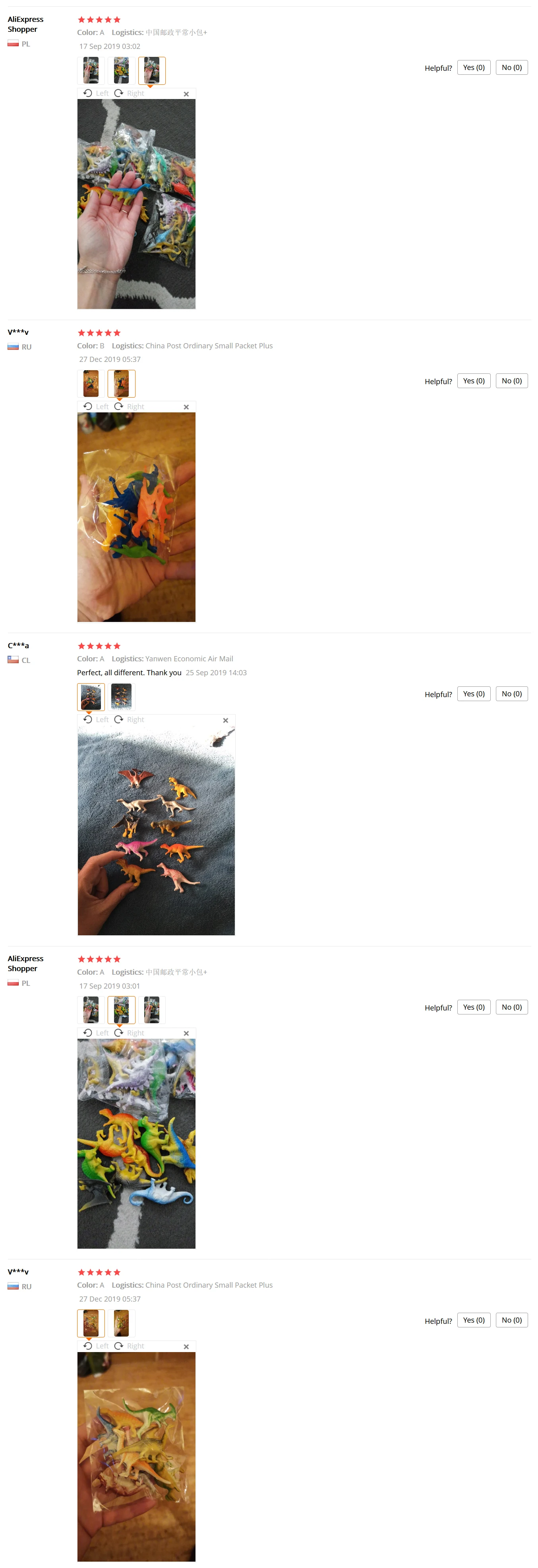538x1568 pixels.
Task: Open first thumbnail in first PL review
Action: pyautogui.click(x=91, y=71)
